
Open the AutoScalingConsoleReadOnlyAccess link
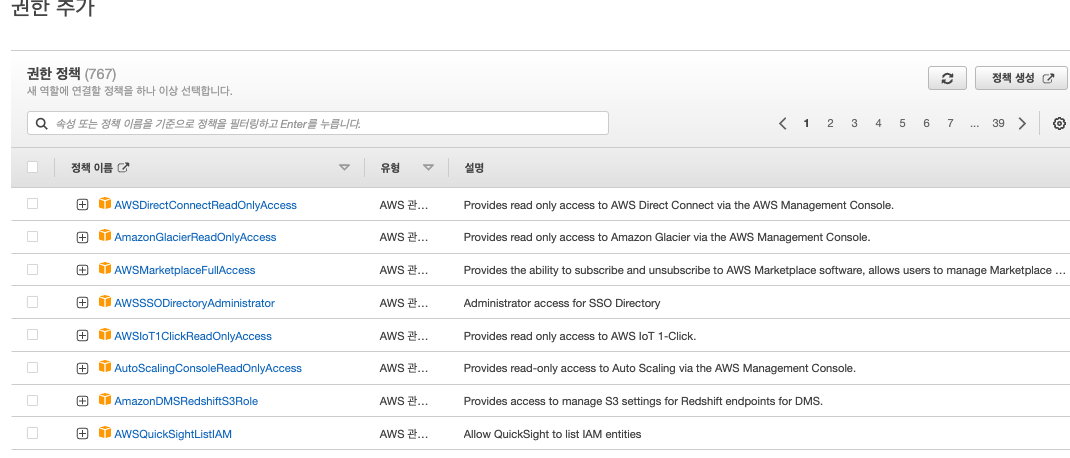[208, 369]
